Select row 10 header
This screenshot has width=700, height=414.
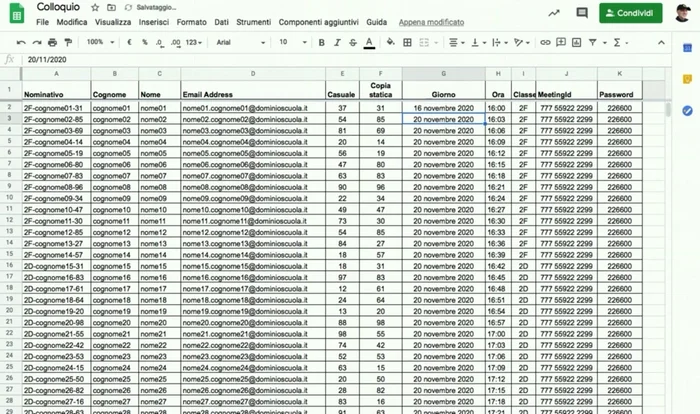pyautogui.click(x=9, y=197)
